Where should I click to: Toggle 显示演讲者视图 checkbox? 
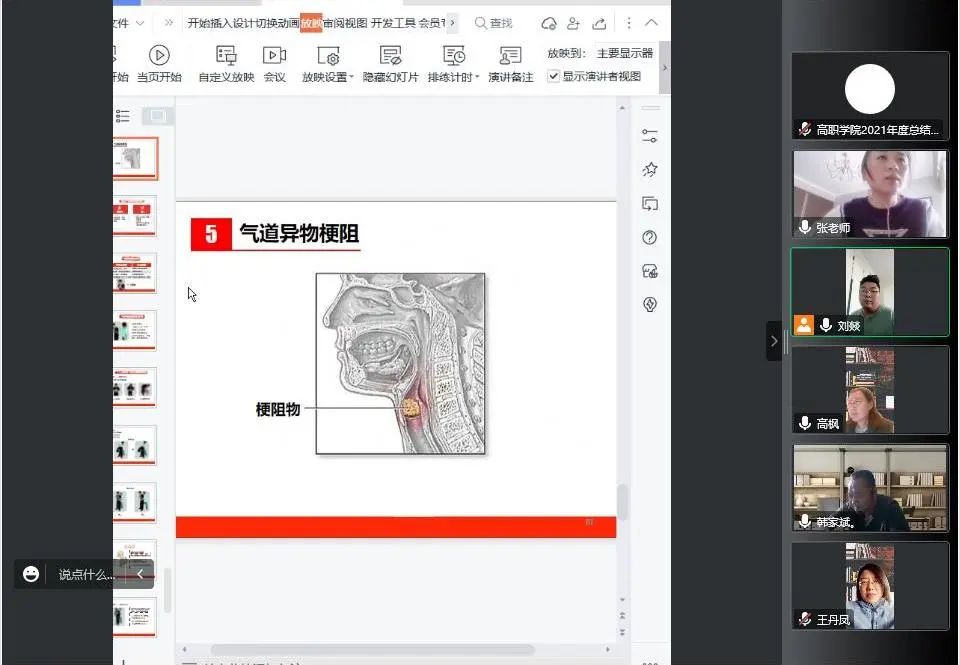pos(554,76)
